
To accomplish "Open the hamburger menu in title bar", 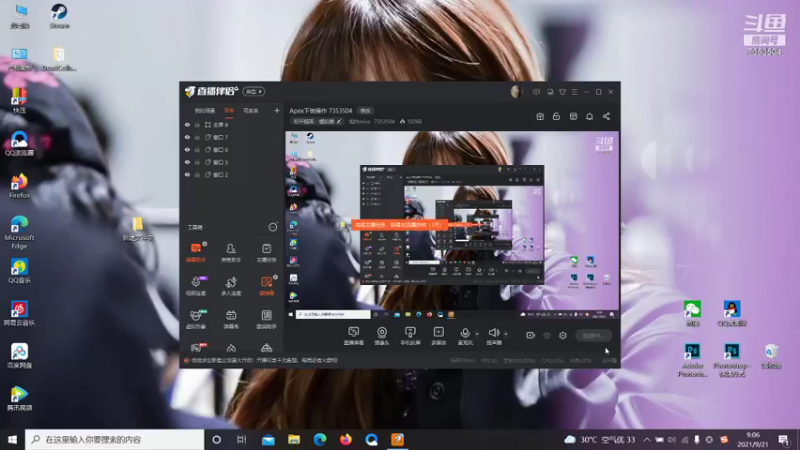I will 574,92.
